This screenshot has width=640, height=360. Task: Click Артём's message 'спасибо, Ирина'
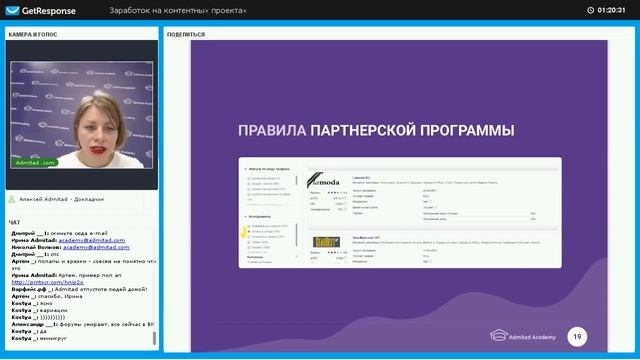47,296
